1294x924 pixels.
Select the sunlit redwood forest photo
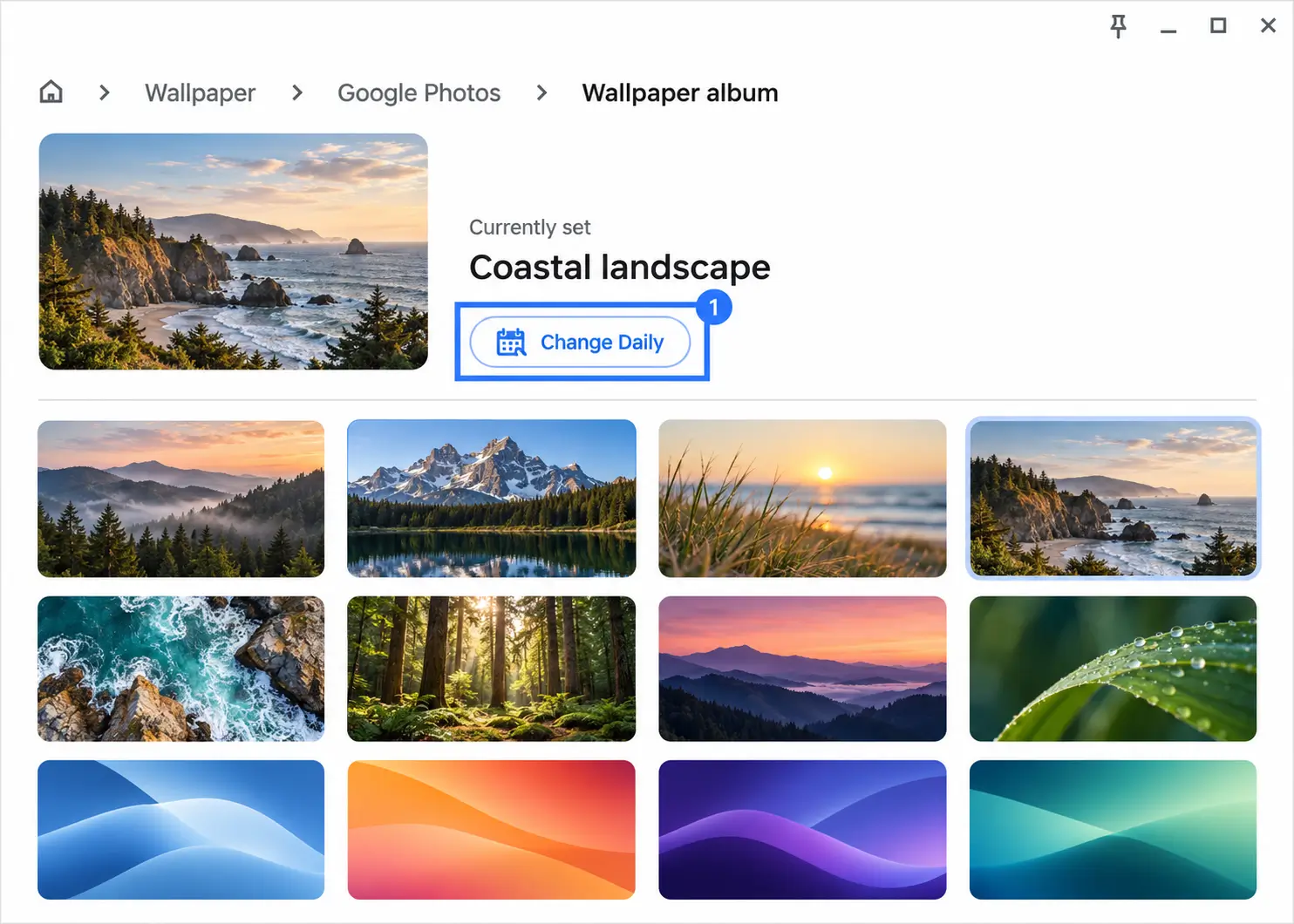pos(492,669)
